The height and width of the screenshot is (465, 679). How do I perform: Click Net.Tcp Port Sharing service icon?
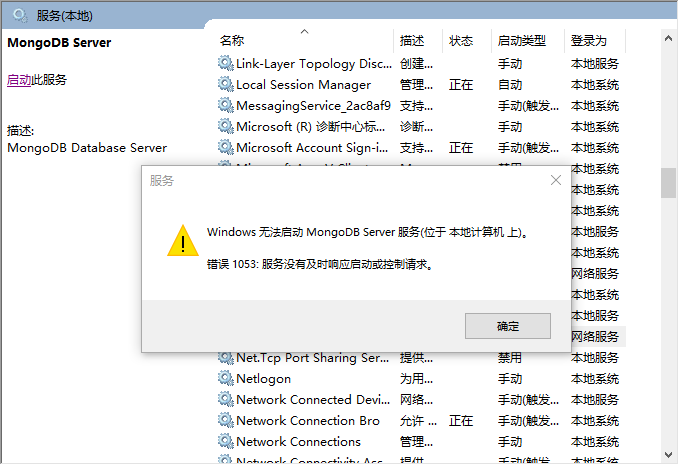point(226,358)
